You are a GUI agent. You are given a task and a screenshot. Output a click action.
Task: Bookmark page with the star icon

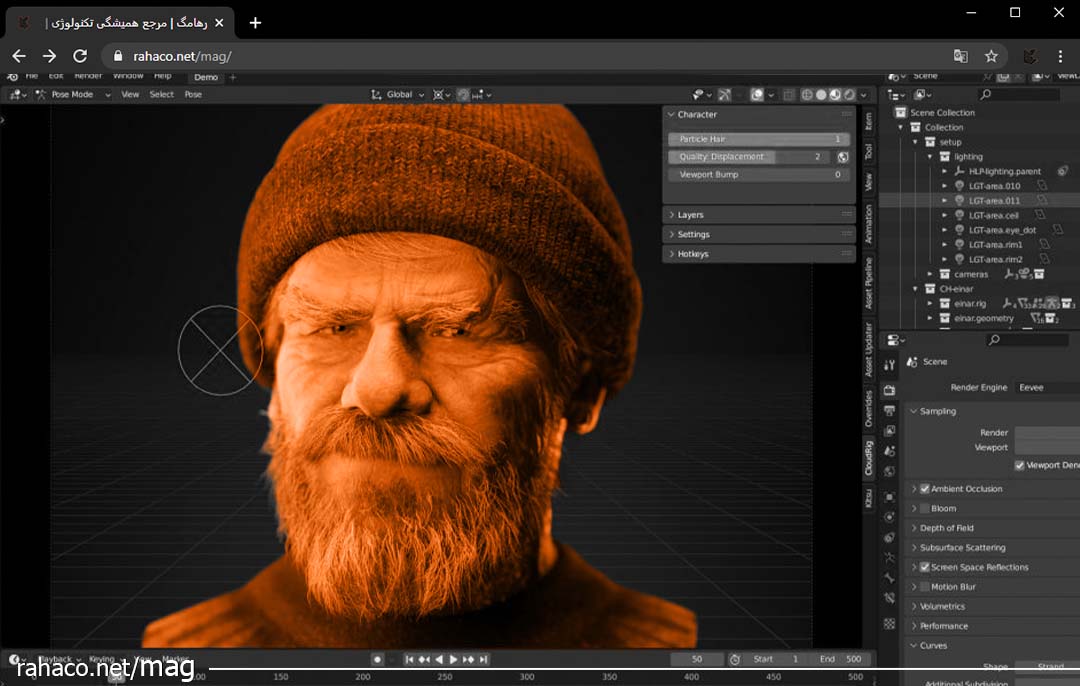(991, 56)
